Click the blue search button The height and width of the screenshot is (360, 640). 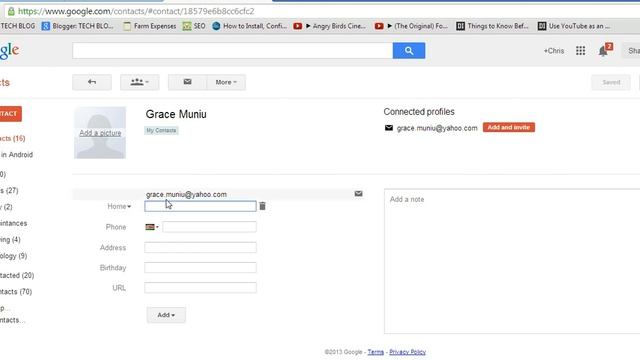click(409, 51)
